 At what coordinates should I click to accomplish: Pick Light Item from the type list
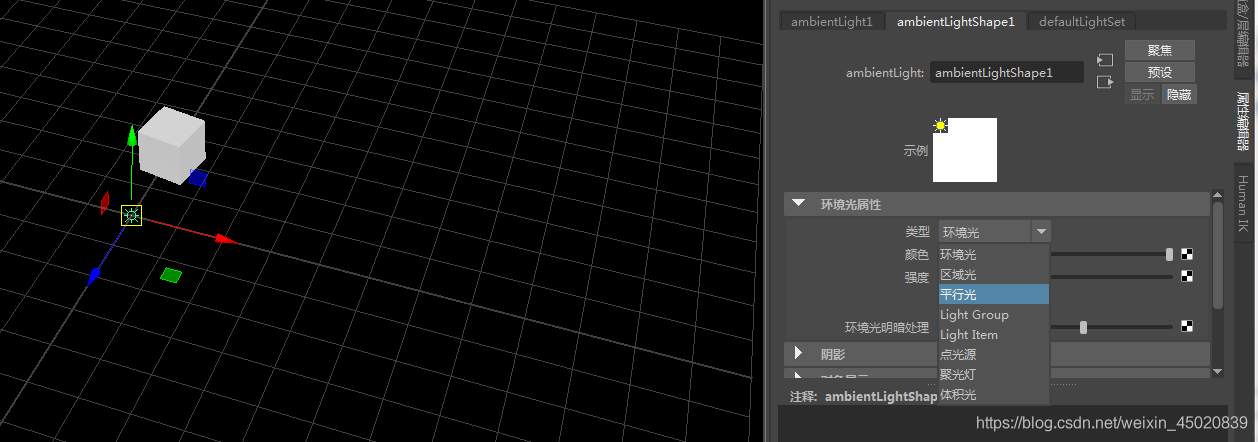(x=993, y=334)
